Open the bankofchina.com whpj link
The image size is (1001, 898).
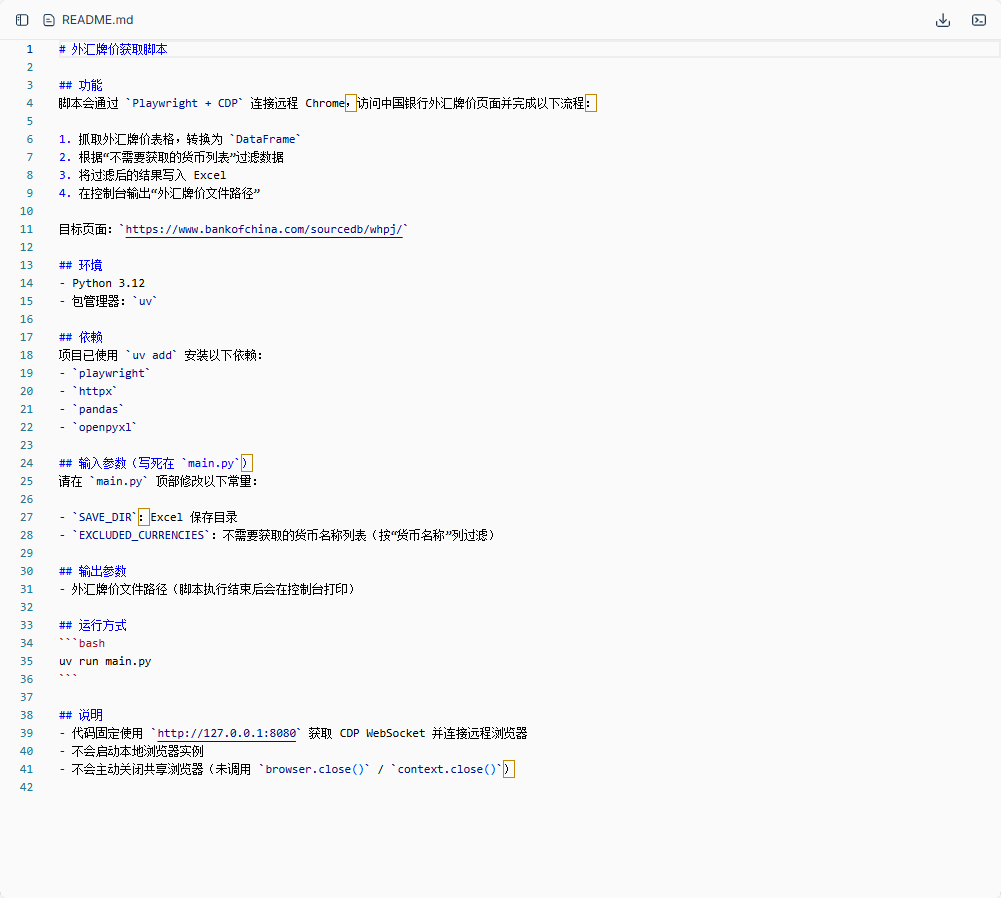coord(264,229)
